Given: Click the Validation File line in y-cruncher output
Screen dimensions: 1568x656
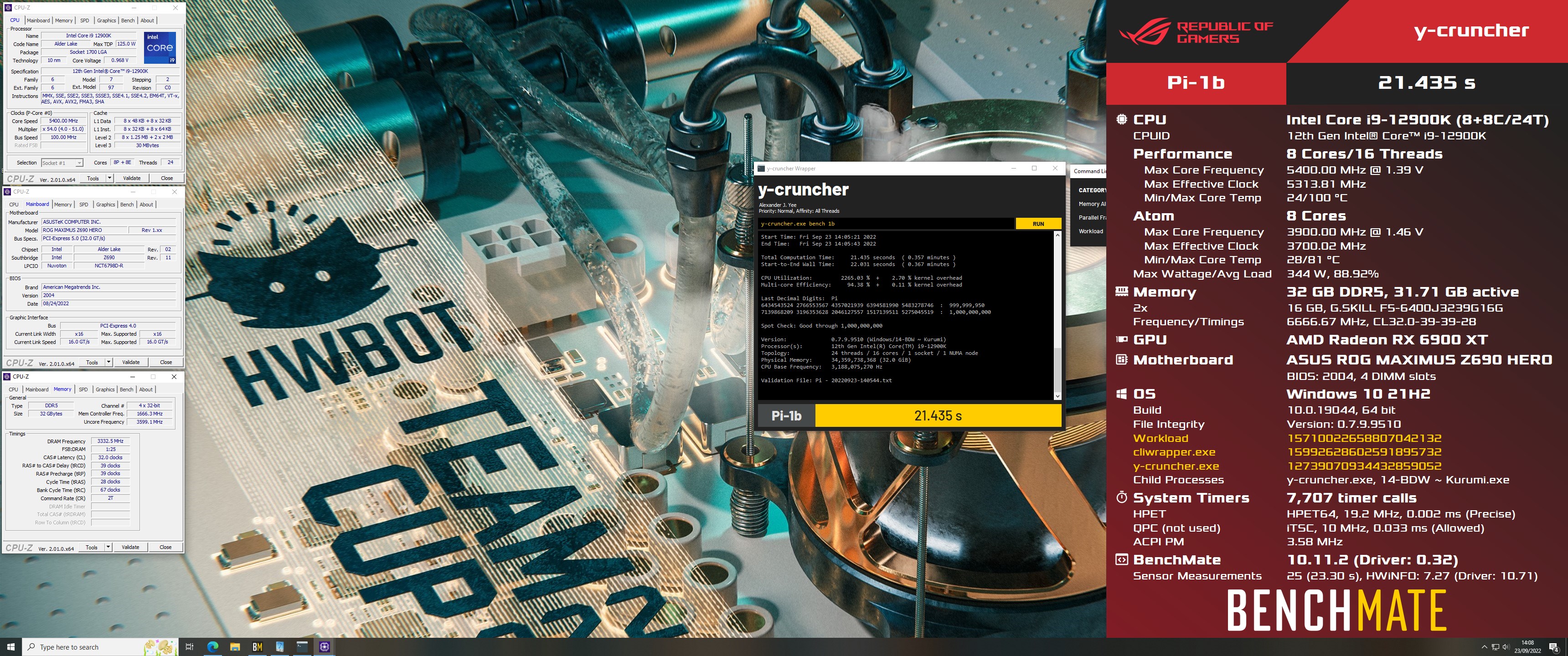Looking at the screenshot, I should click(826, 380).
